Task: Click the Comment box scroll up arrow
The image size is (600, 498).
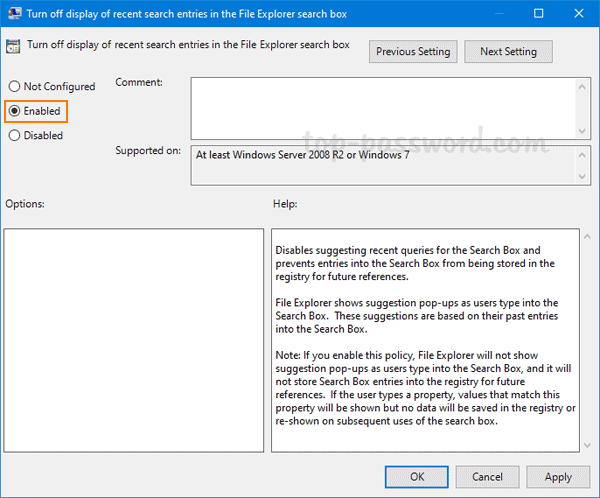Action: 581,86
